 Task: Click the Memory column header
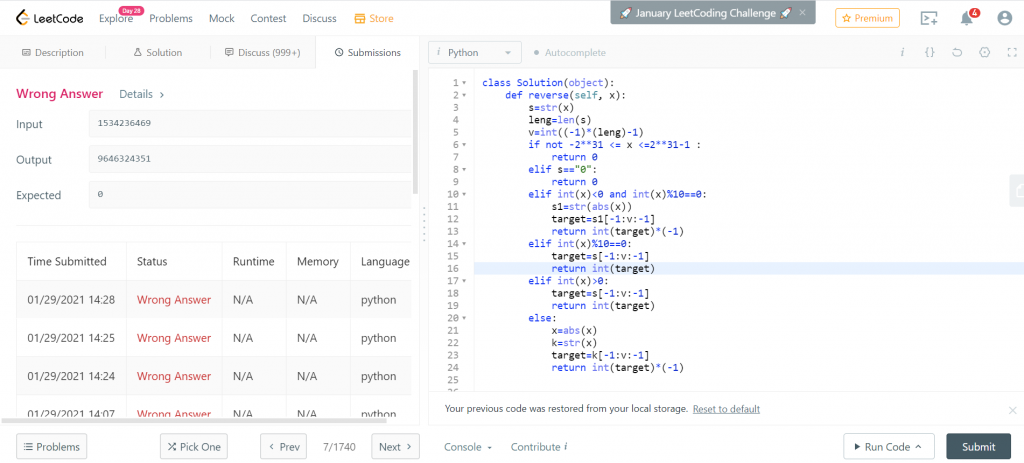(317, 261)
